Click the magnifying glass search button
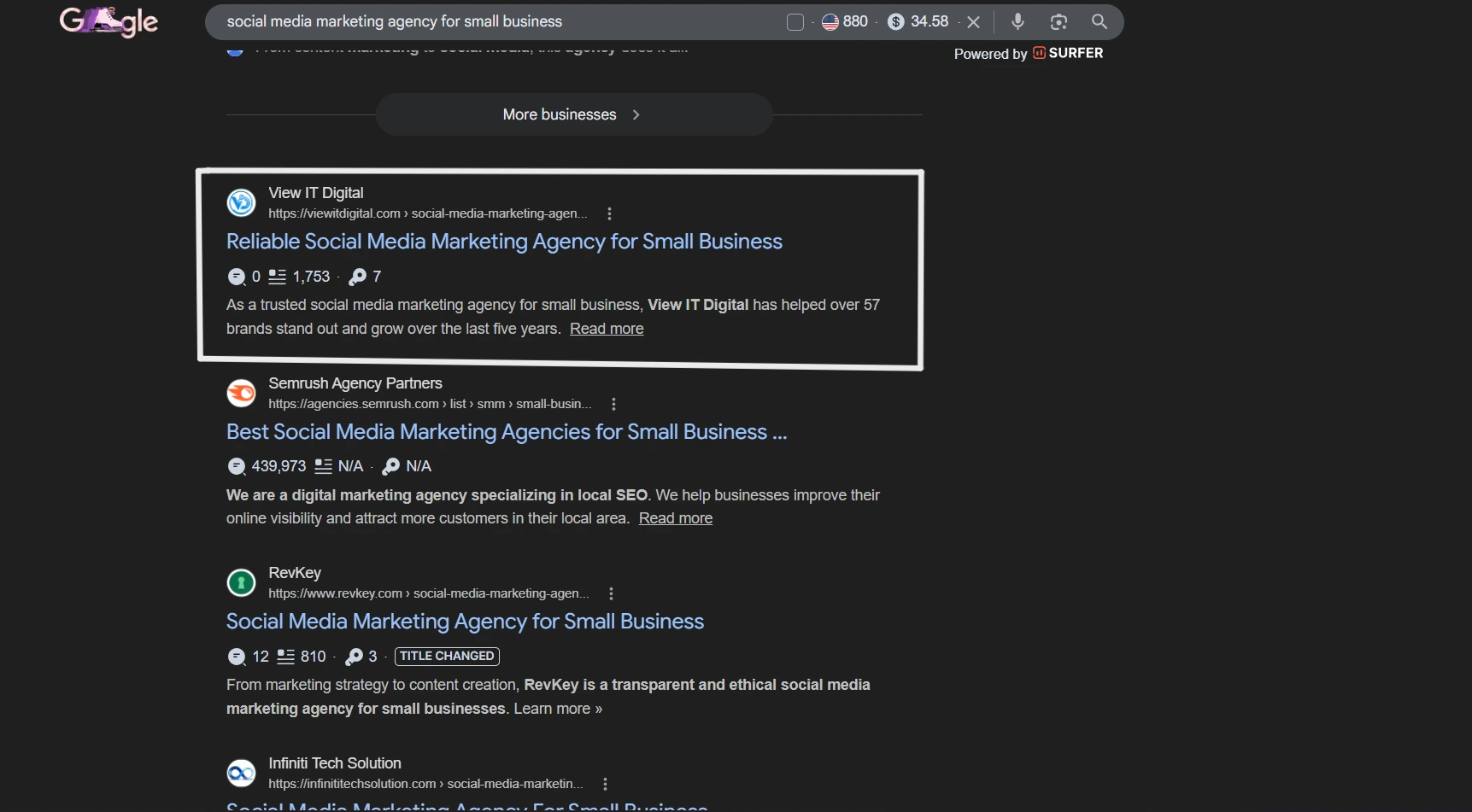This screenshot has height=812, width=1472. pos(1100,22)
